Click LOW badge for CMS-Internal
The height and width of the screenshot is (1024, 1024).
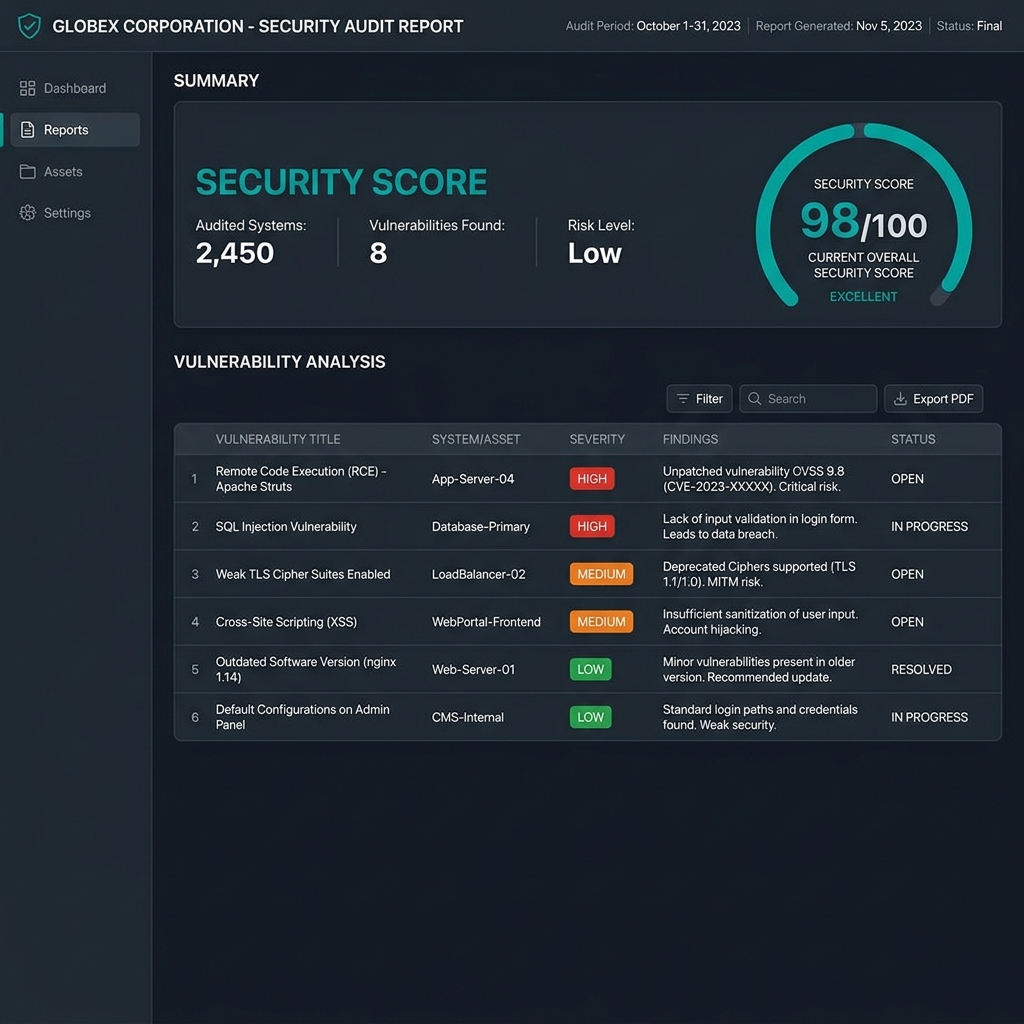coord(590,717)
